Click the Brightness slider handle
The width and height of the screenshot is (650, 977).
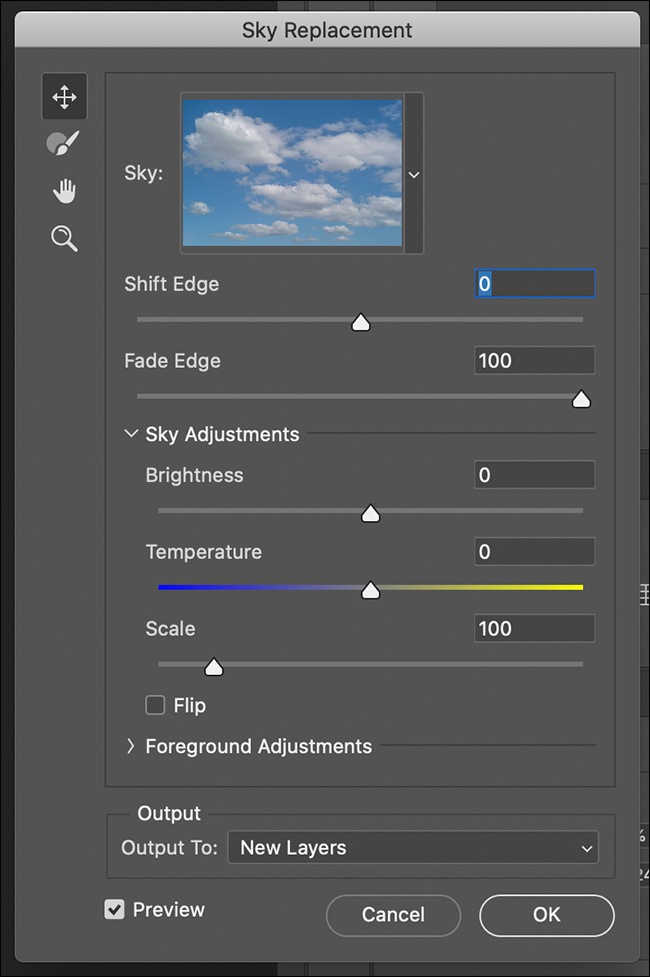(x=370, y=513)
